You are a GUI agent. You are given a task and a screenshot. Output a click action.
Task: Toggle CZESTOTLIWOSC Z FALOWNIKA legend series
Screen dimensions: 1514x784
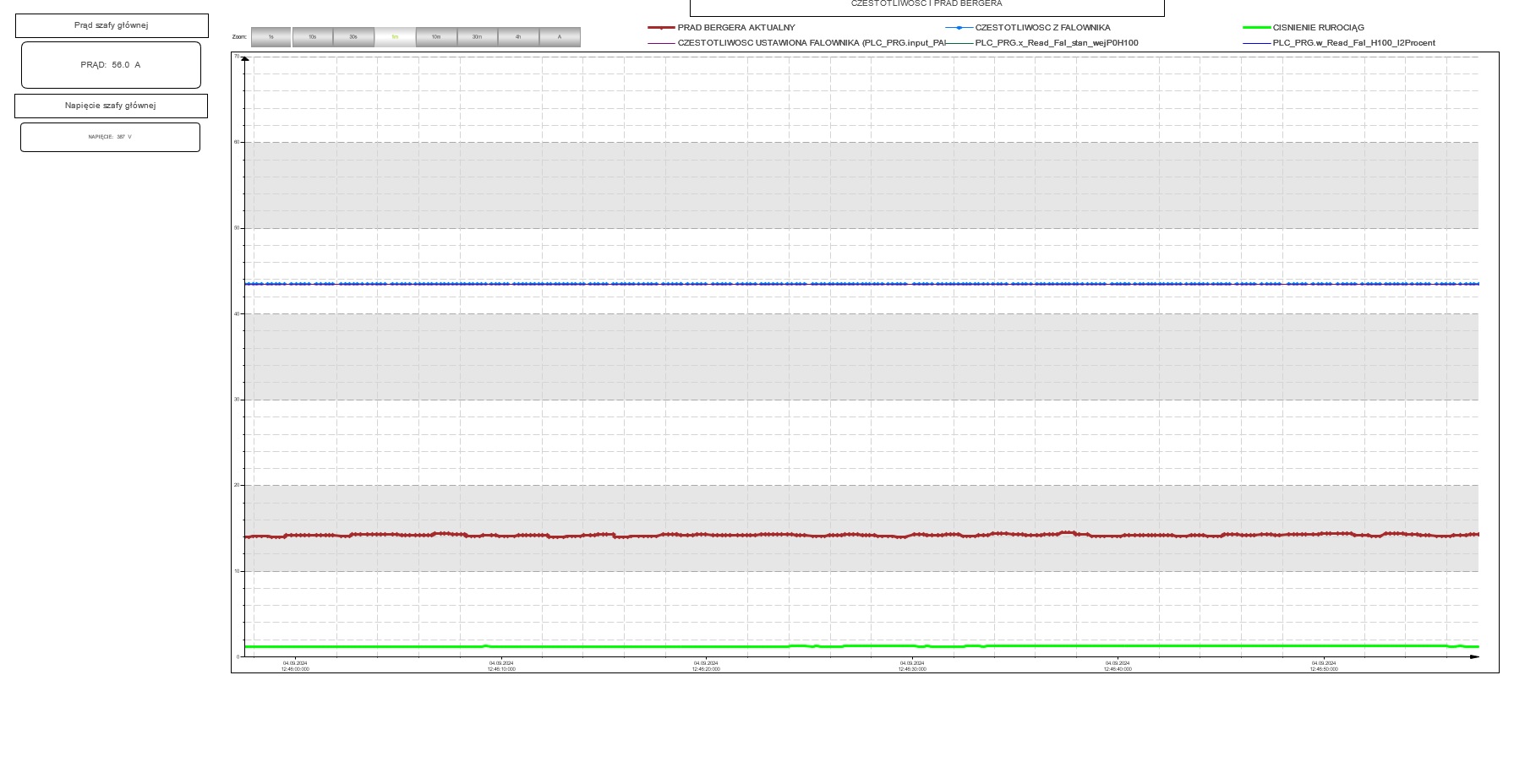tap(1042, 28)
